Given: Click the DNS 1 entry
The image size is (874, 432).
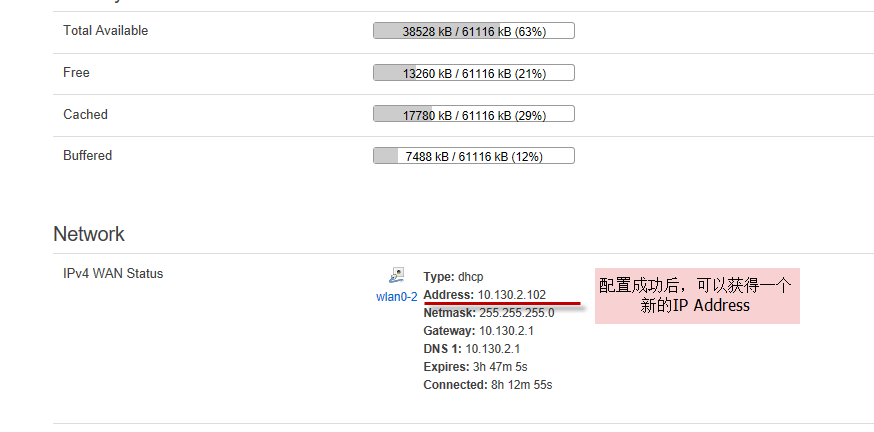Looking at the screenshot, I should (472, 349).
